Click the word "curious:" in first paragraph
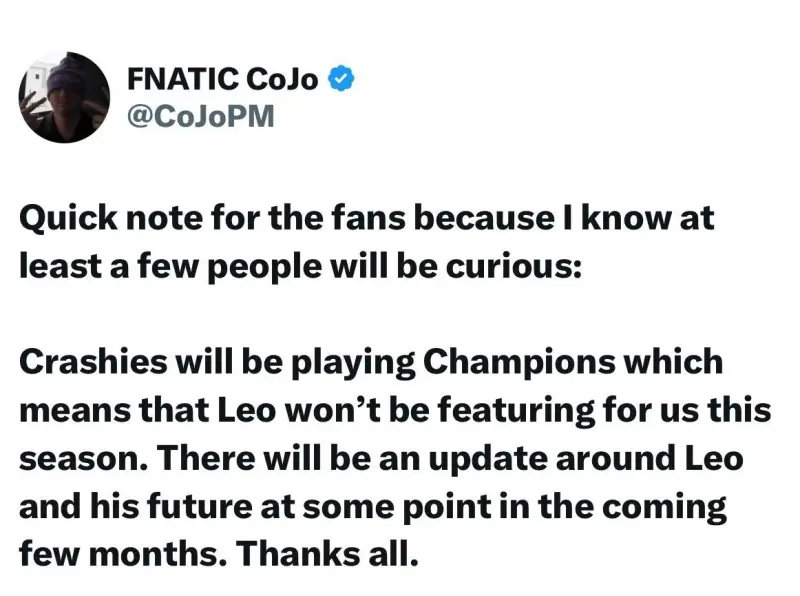800x596 pixels. tap(513, 267)
